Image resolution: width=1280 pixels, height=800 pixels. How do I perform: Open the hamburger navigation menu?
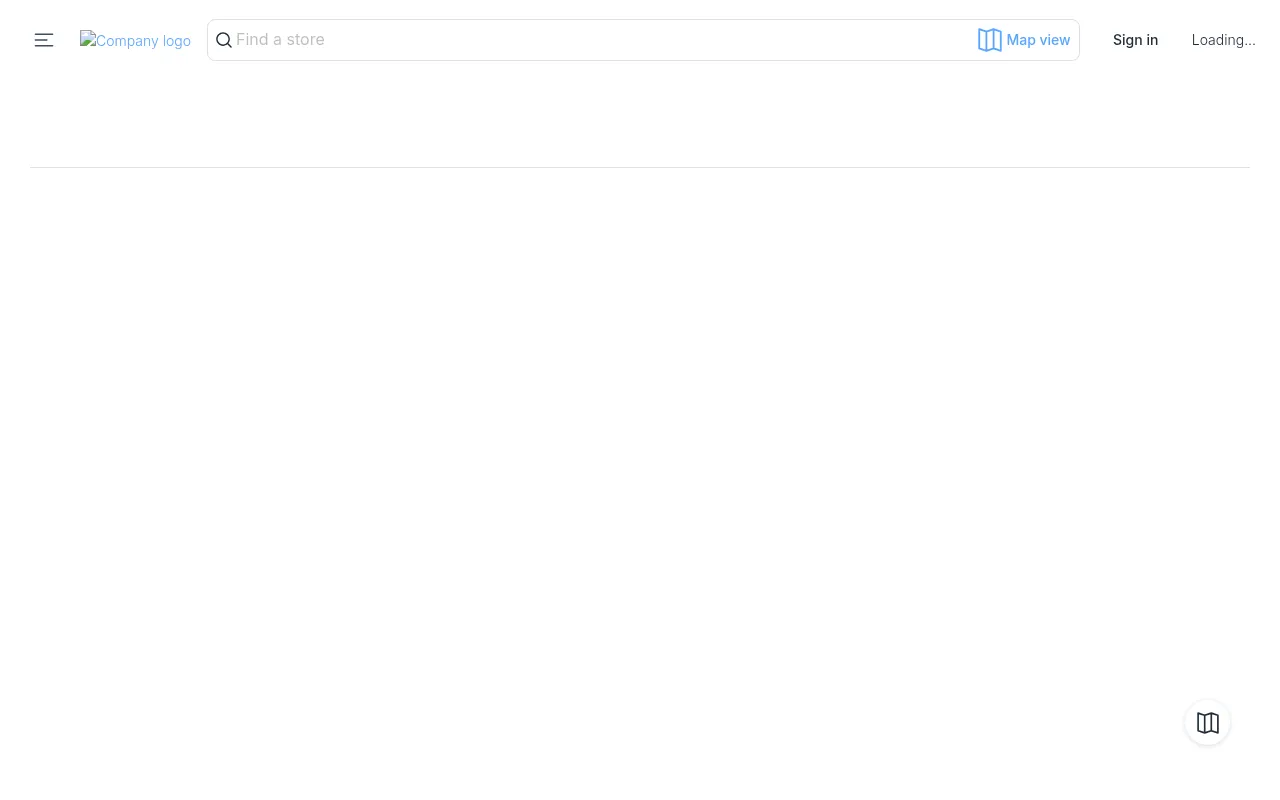44,40
